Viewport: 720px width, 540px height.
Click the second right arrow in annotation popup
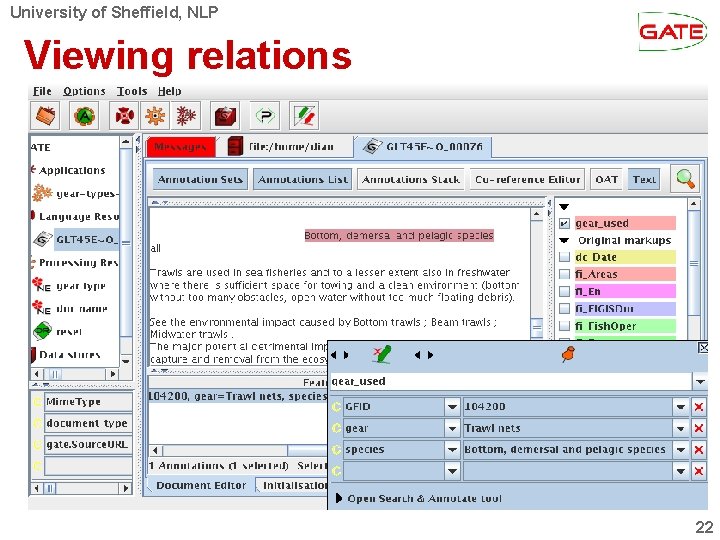[x=430, y=355]
